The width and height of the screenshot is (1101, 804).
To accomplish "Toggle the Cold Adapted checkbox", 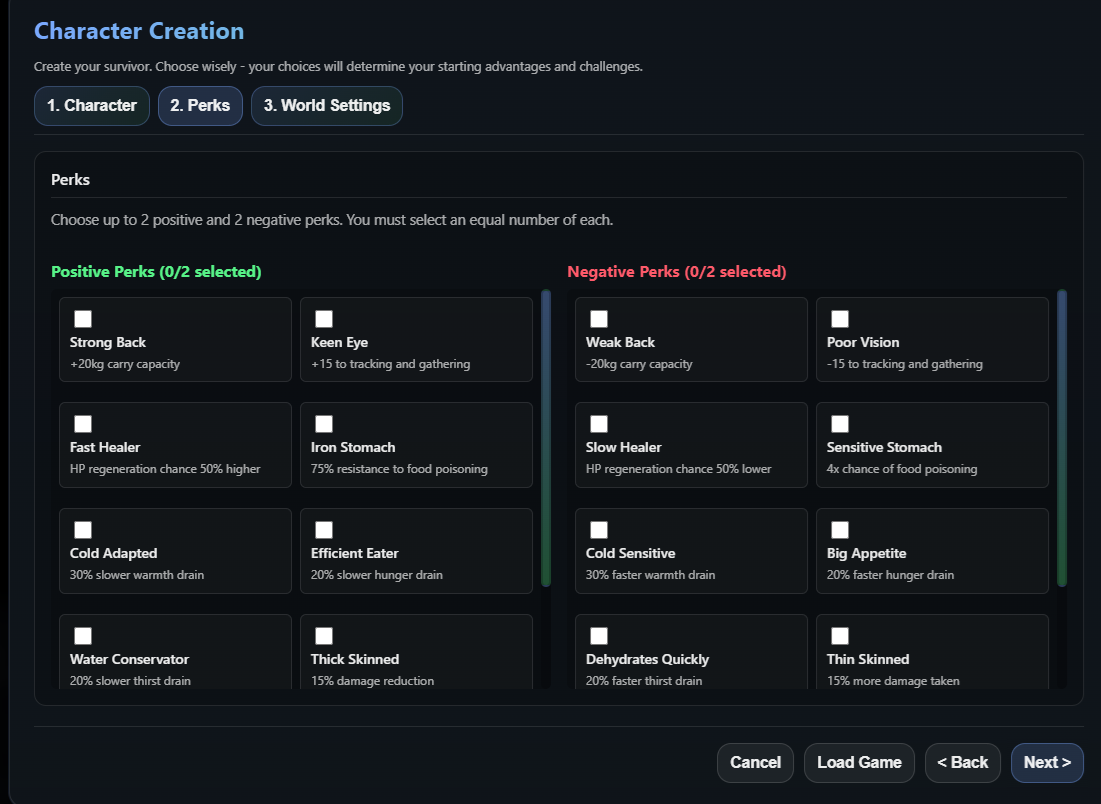I will coord(83,530).
